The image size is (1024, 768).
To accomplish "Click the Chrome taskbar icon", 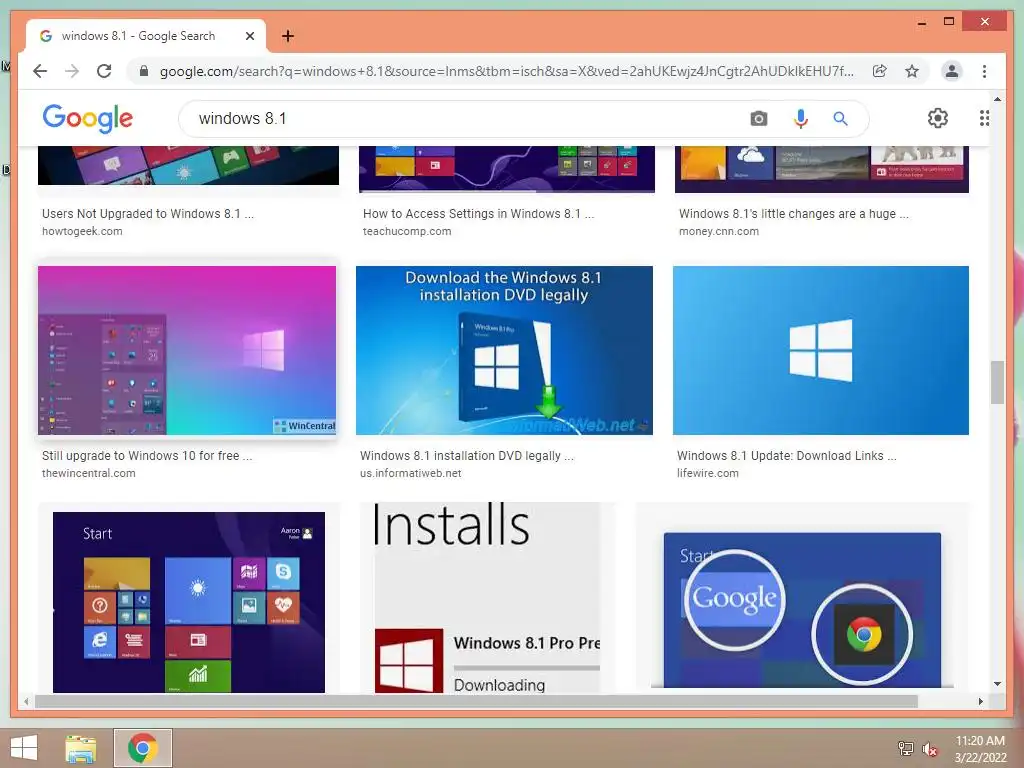I will click(x=142, y=748).
